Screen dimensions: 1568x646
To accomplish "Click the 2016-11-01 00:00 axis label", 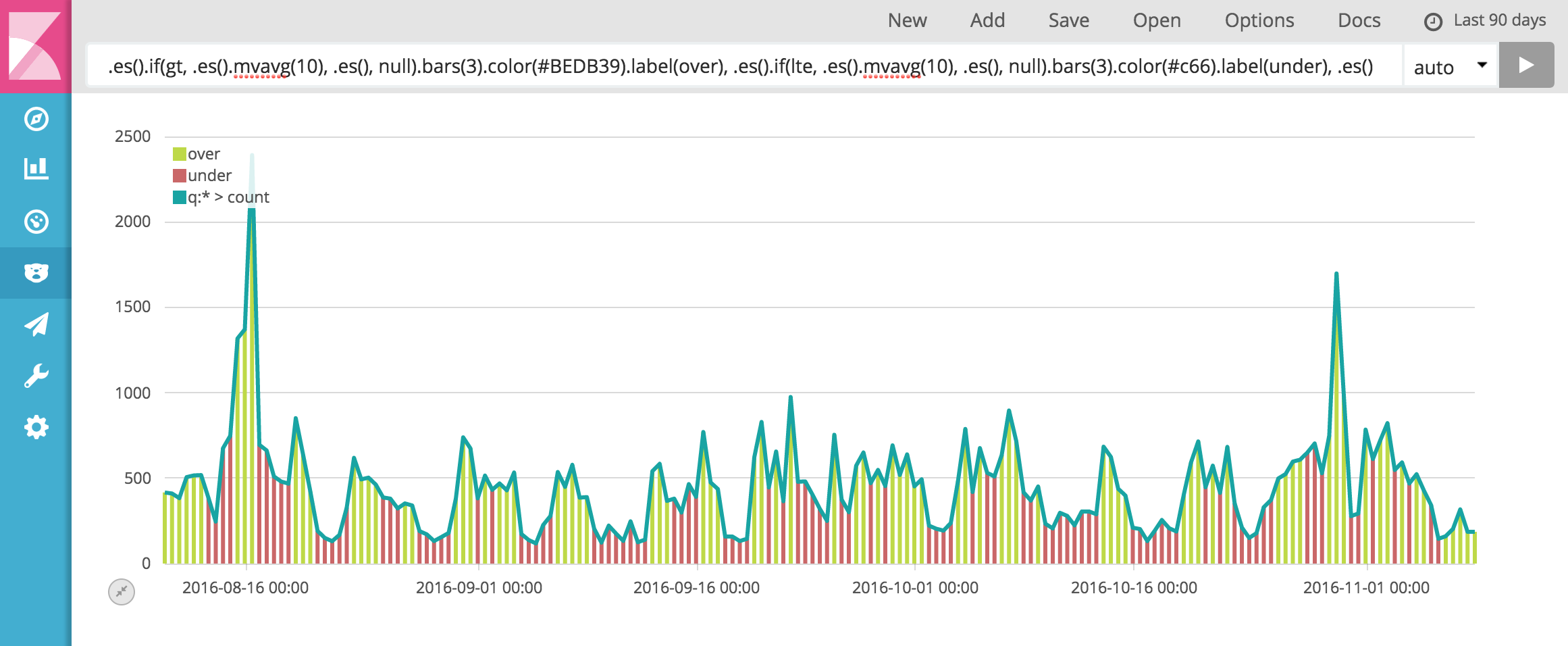I will [1366, 587].
